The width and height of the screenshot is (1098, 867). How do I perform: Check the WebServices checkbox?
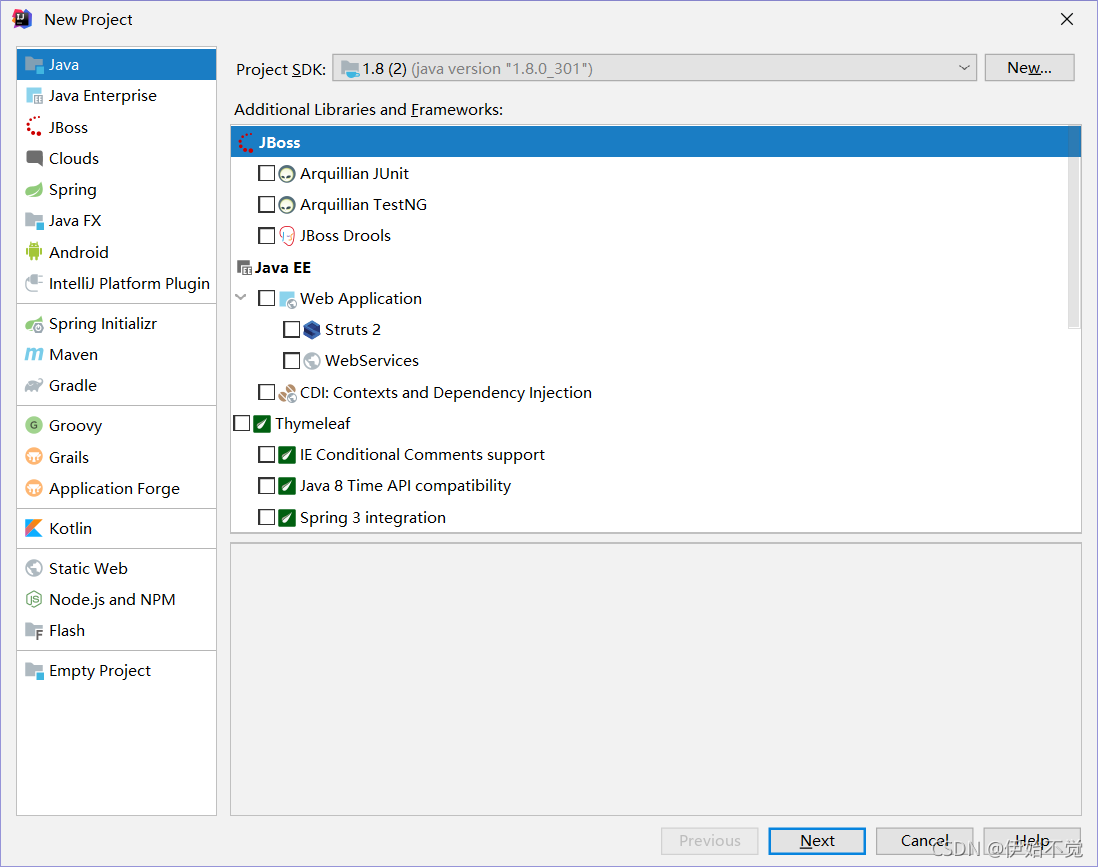click(291, 361)
